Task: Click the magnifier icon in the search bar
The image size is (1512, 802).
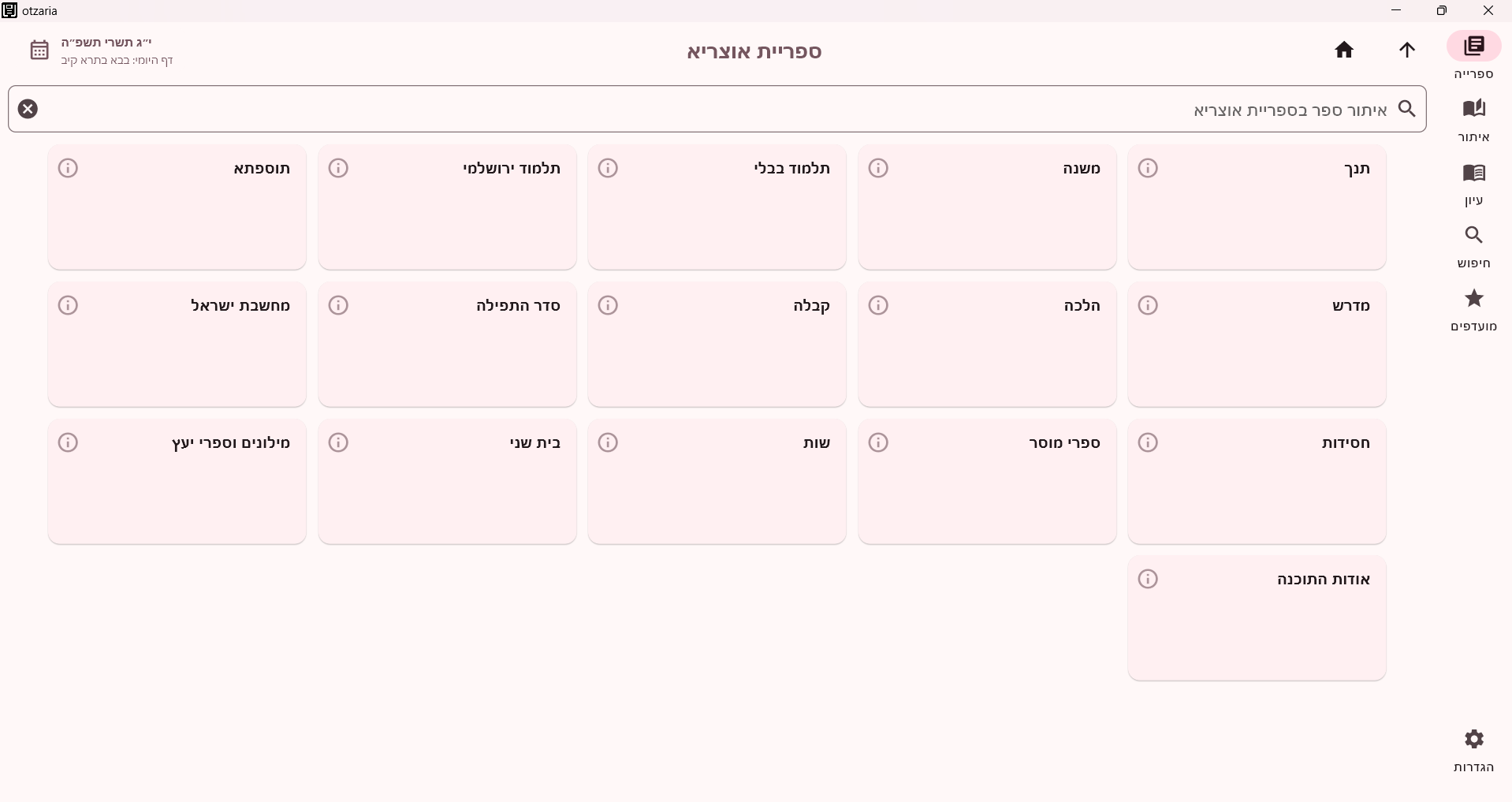Action: click(1407, 109)
